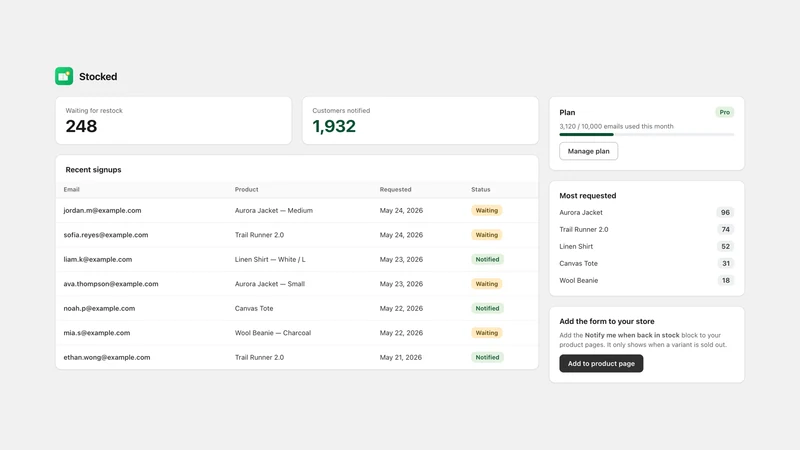Click sofia.reyes@example.com email

(x=106, y=235)
